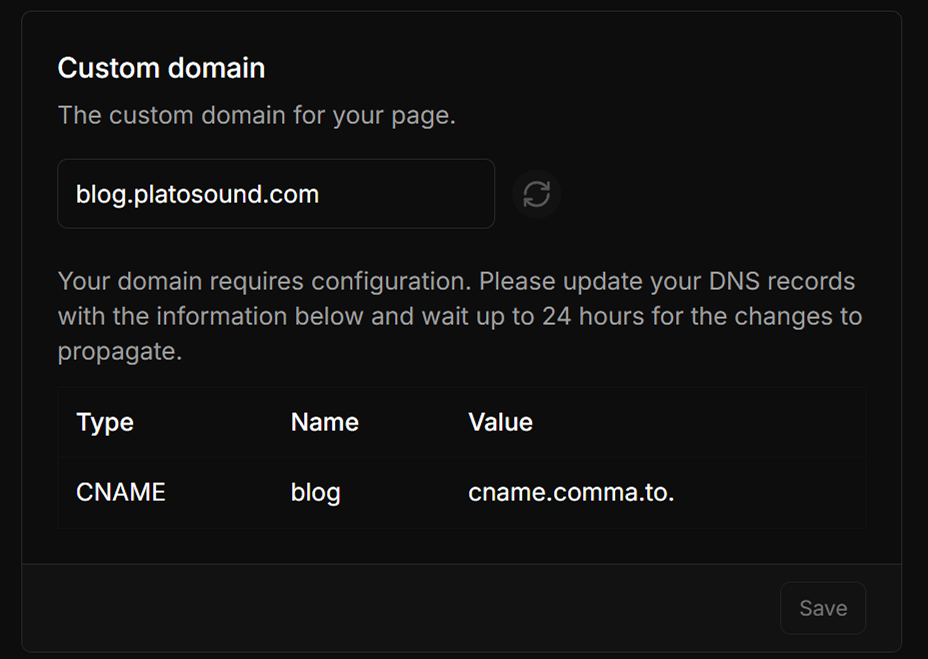This screenshot has height=659, width=928.
Task: Click the cname.comma.to. value text
Action: (571, 492)
